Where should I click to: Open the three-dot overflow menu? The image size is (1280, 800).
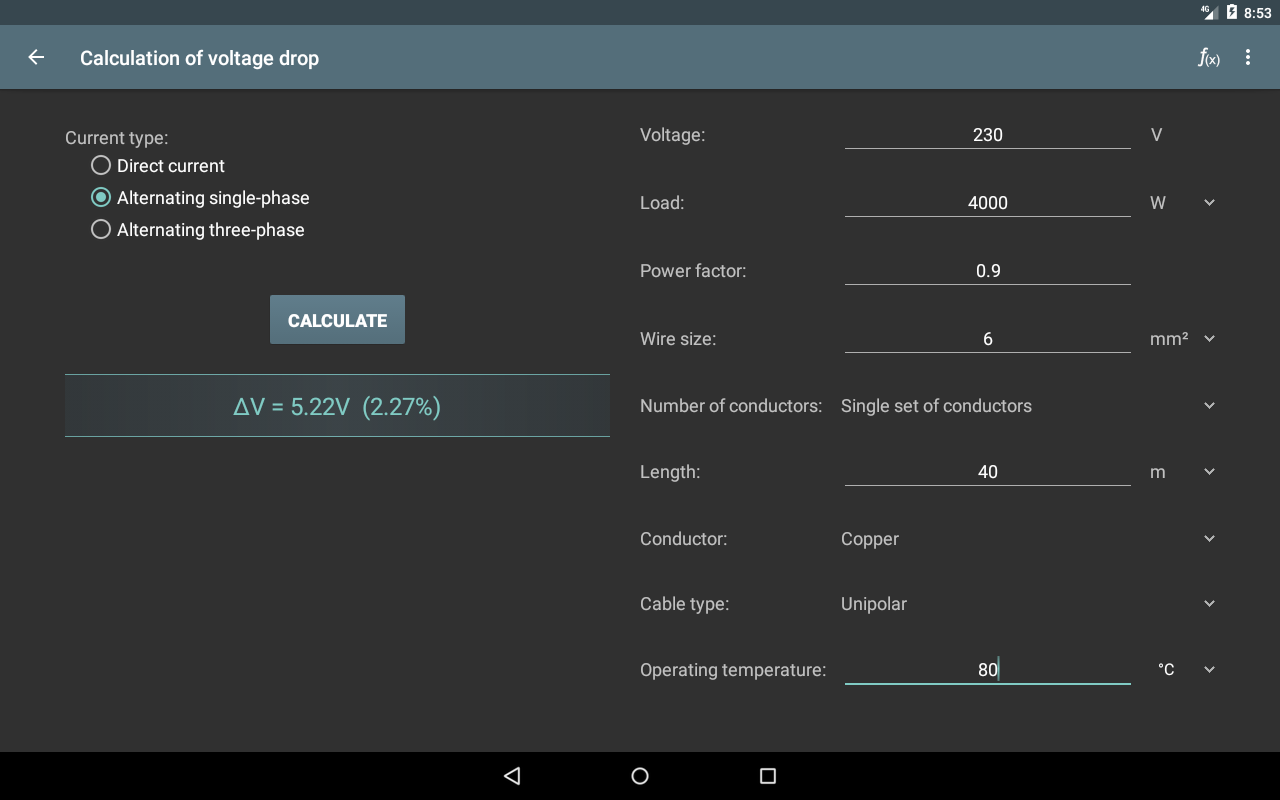(x=1248, y=57)
